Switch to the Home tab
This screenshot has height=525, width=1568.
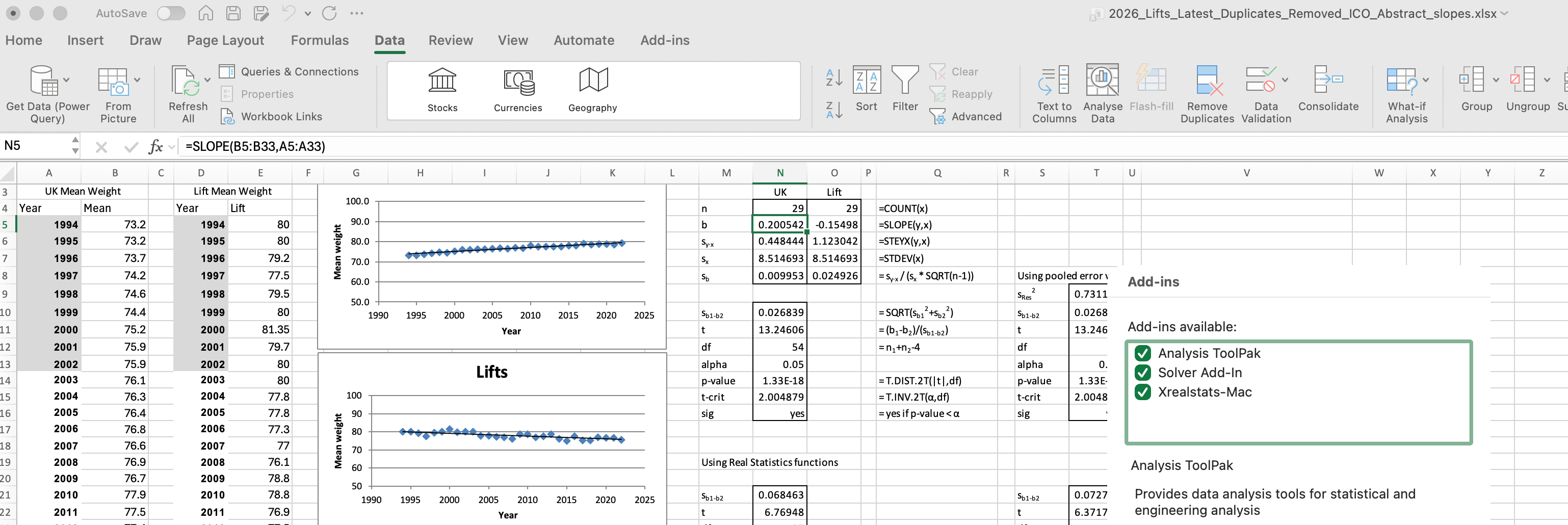(24, 40)
